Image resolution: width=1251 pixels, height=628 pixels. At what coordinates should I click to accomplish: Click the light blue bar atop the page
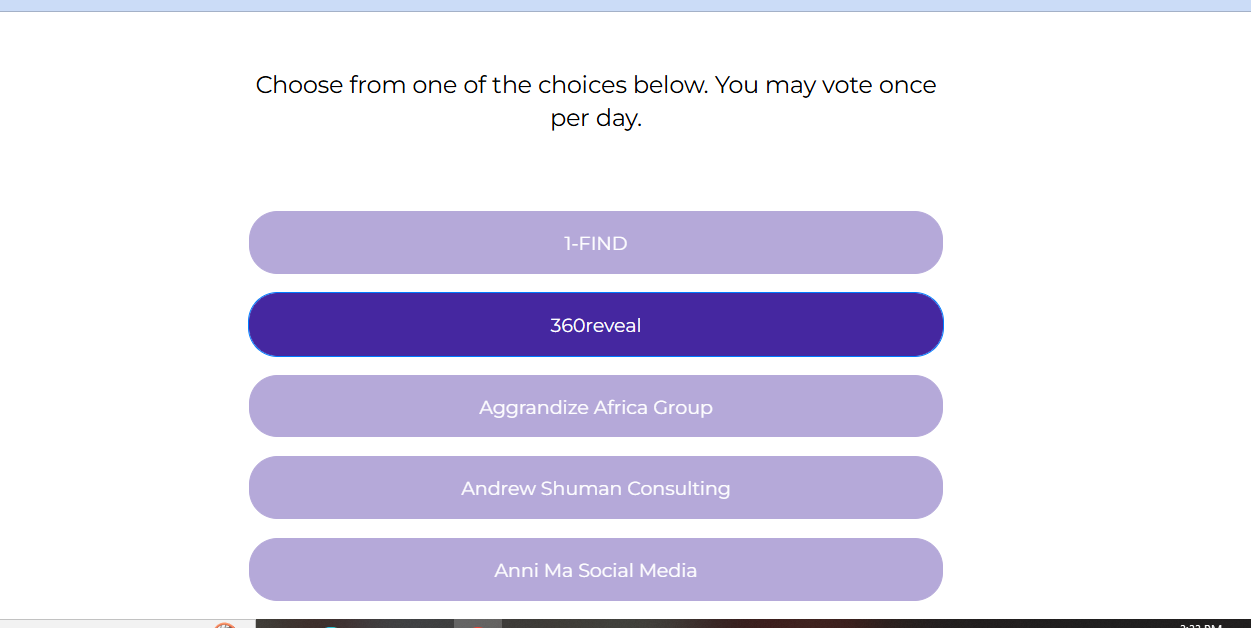(x=625, y=5)
